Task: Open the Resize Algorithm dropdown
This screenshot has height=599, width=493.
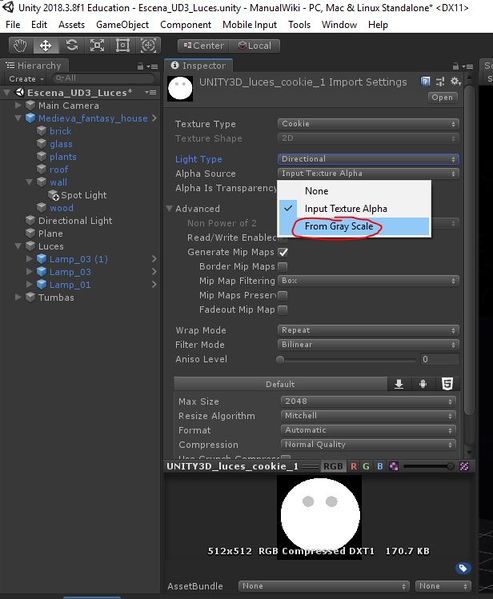Action: click(x=368, y=416)
